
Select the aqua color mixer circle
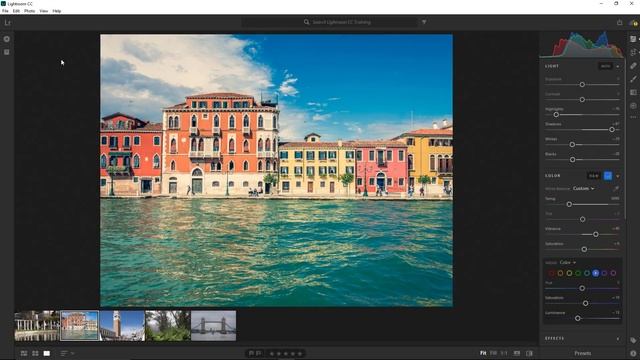tap(587, 273)
